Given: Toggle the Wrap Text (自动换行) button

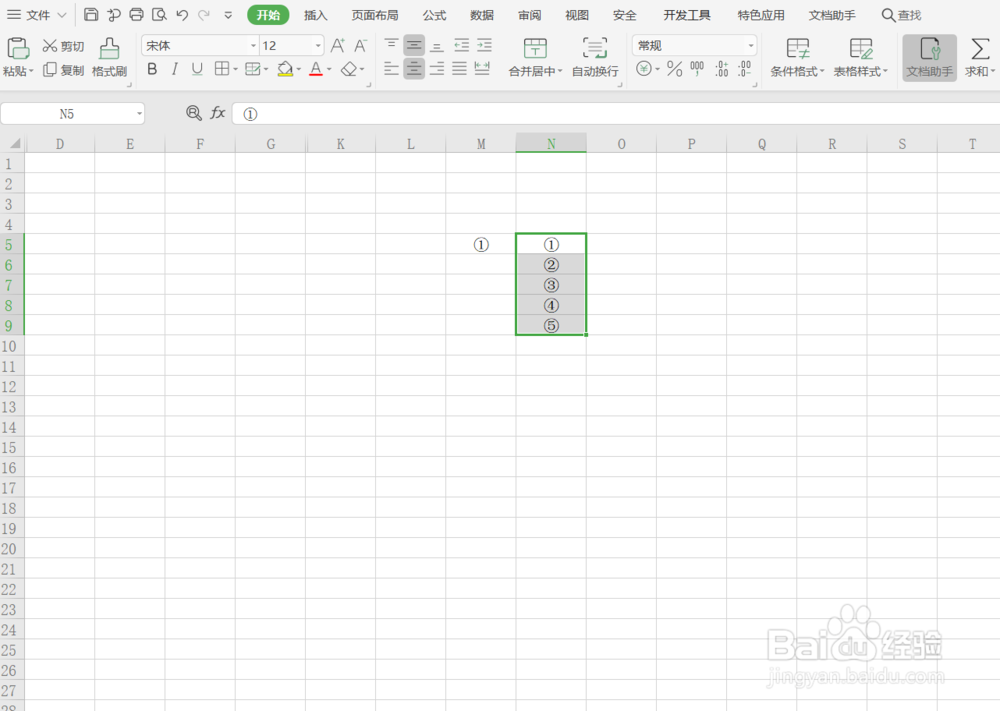Looking at the screenshot, I should (594, 57).
